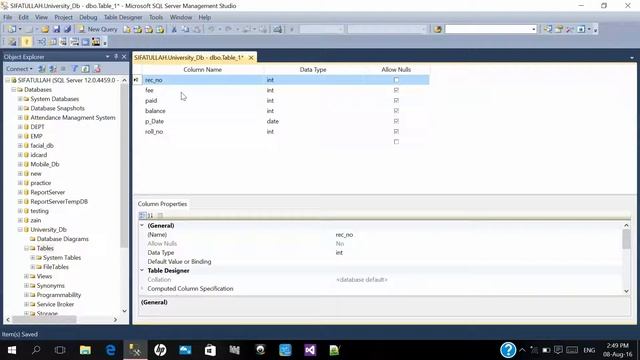Image resolution: width=640 pixels, height=360 pixels.
Task: Open the Properties Window icon in the toolbar
Action: point(559,29)
